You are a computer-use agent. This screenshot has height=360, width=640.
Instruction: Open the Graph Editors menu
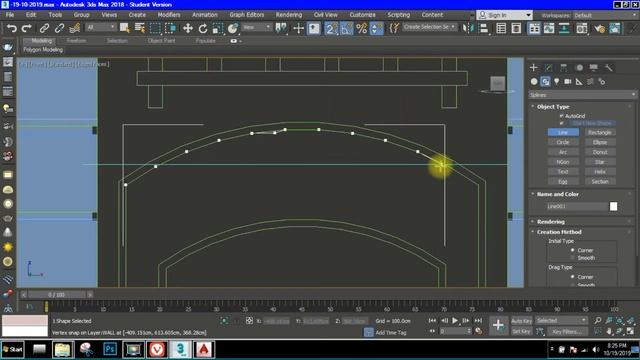pyautogui.click(x=247, y=15)
